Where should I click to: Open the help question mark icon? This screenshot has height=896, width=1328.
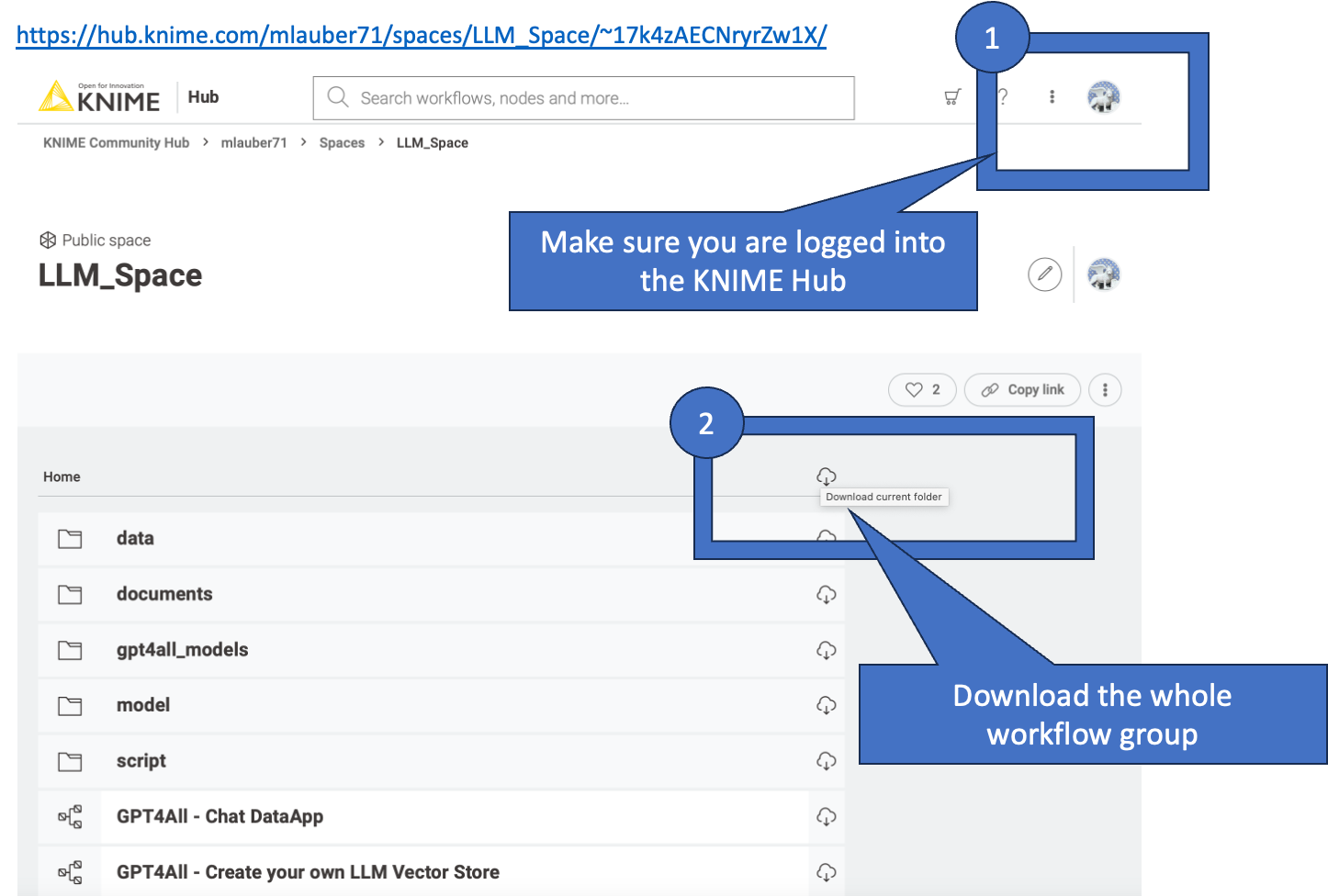1003,96
